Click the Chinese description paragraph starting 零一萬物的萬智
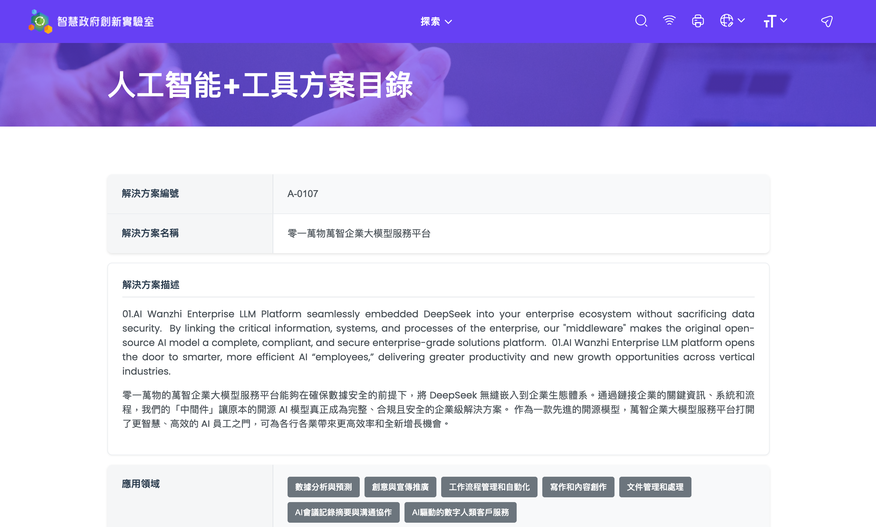The width and height of the screenshot is (876, 527). coord(438,410)
